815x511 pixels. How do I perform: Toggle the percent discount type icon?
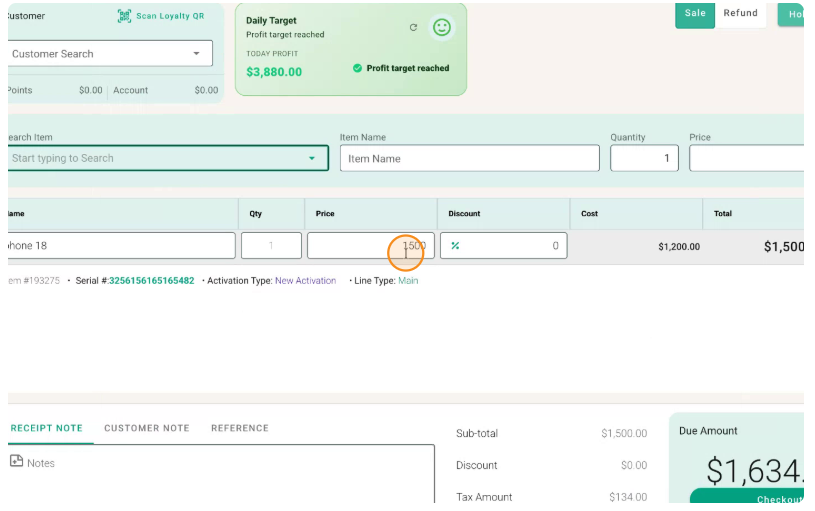pos(455,246)
